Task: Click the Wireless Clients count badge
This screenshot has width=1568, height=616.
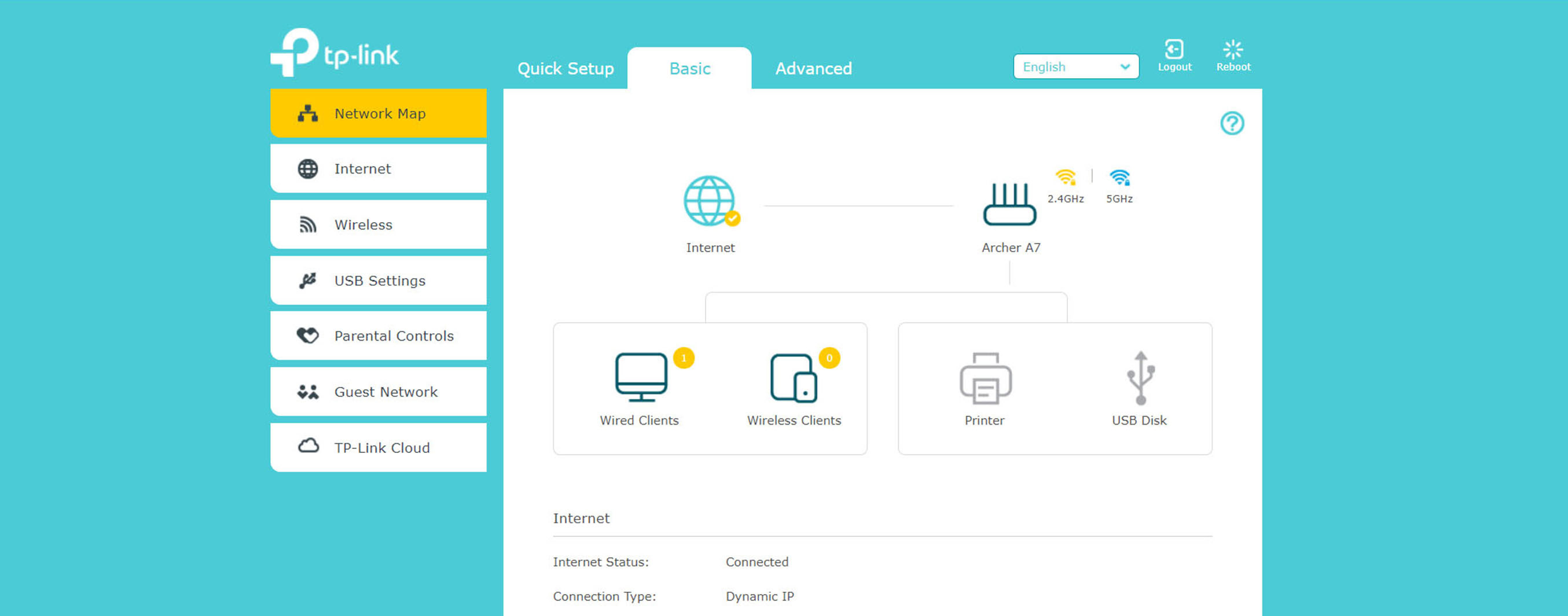Action: coord(829,358)
